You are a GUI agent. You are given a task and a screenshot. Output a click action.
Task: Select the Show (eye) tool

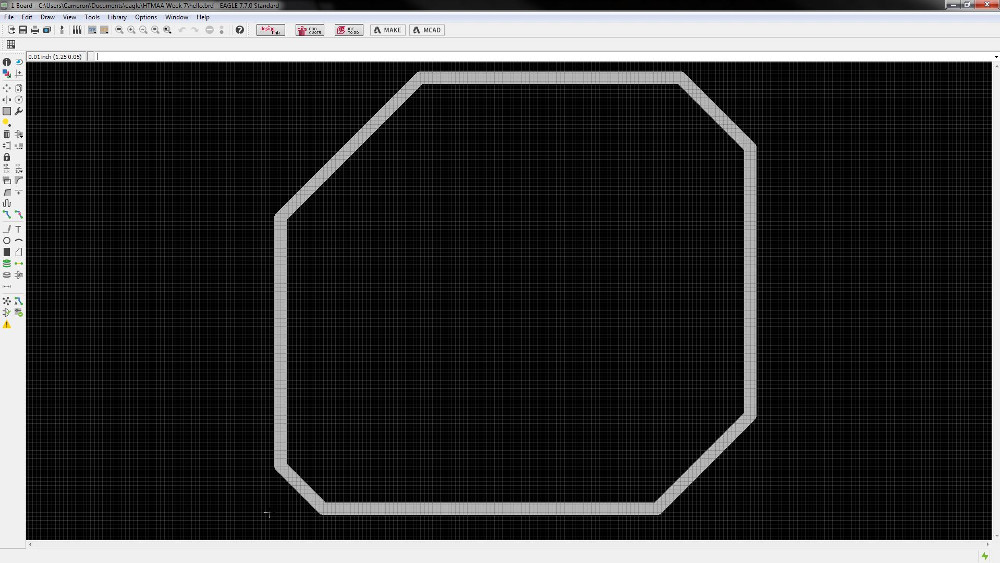click(x=19, y=62)
